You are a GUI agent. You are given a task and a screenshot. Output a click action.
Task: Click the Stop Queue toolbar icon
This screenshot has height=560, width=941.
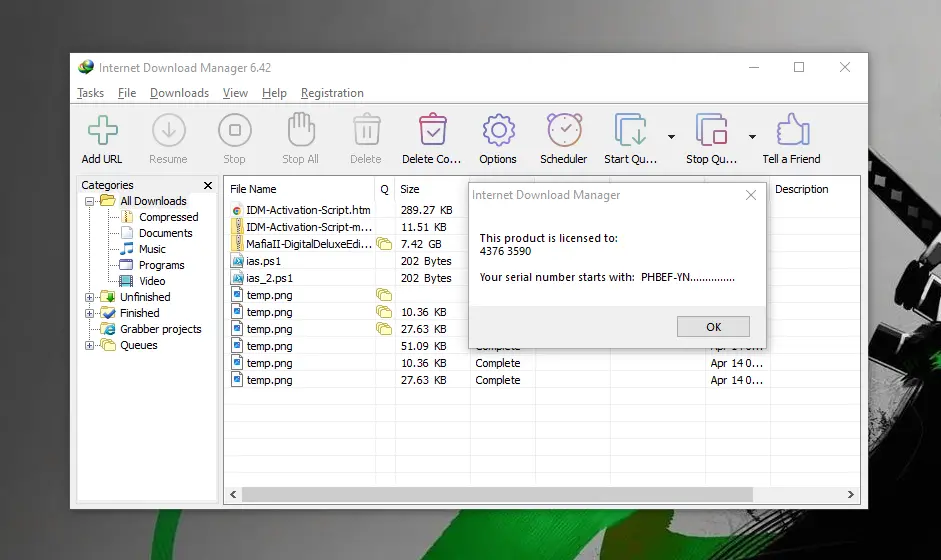coord(711,130)
